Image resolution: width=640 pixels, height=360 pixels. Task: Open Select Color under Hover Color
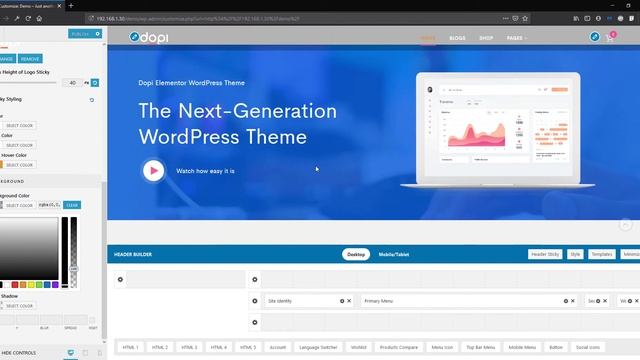(19, 165)
